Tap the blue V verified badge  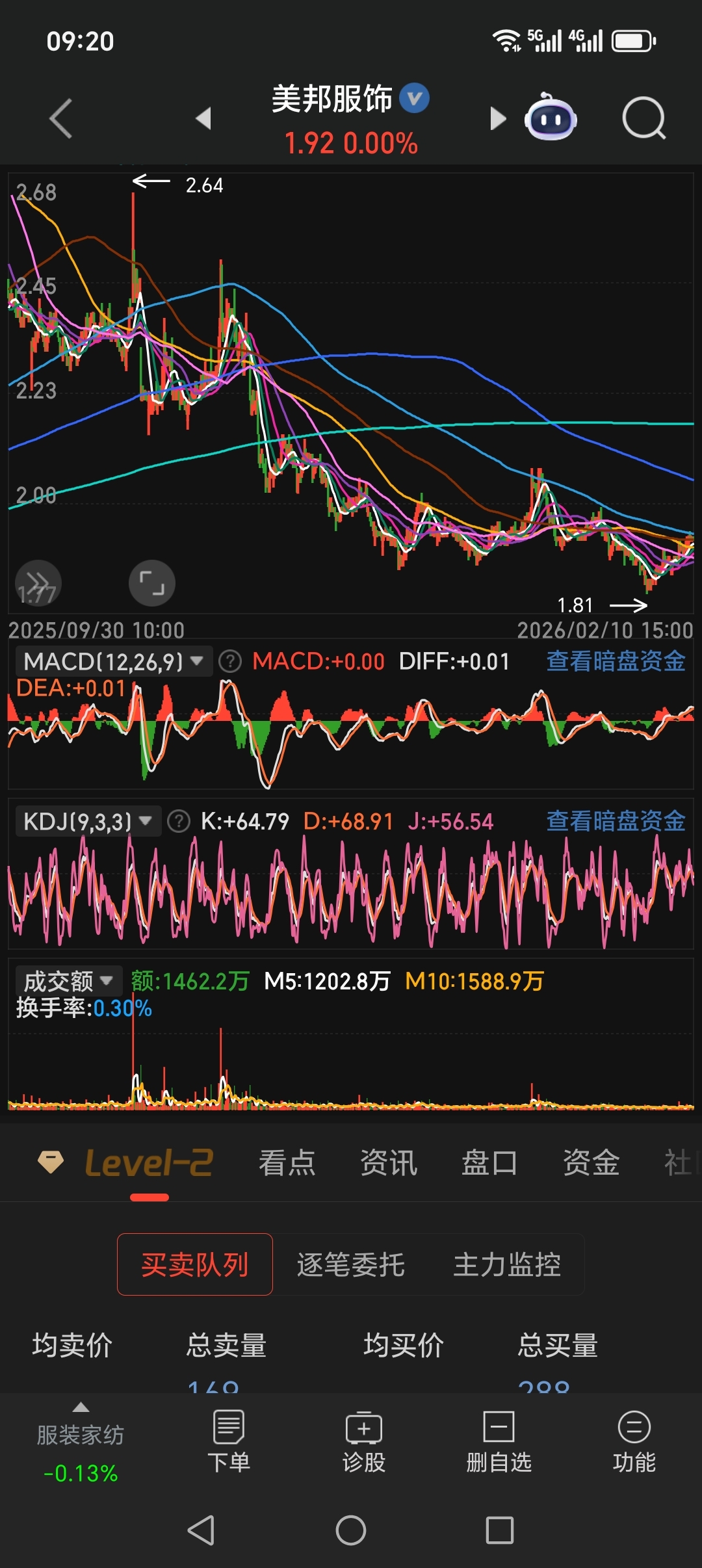[x=414, y=98]
